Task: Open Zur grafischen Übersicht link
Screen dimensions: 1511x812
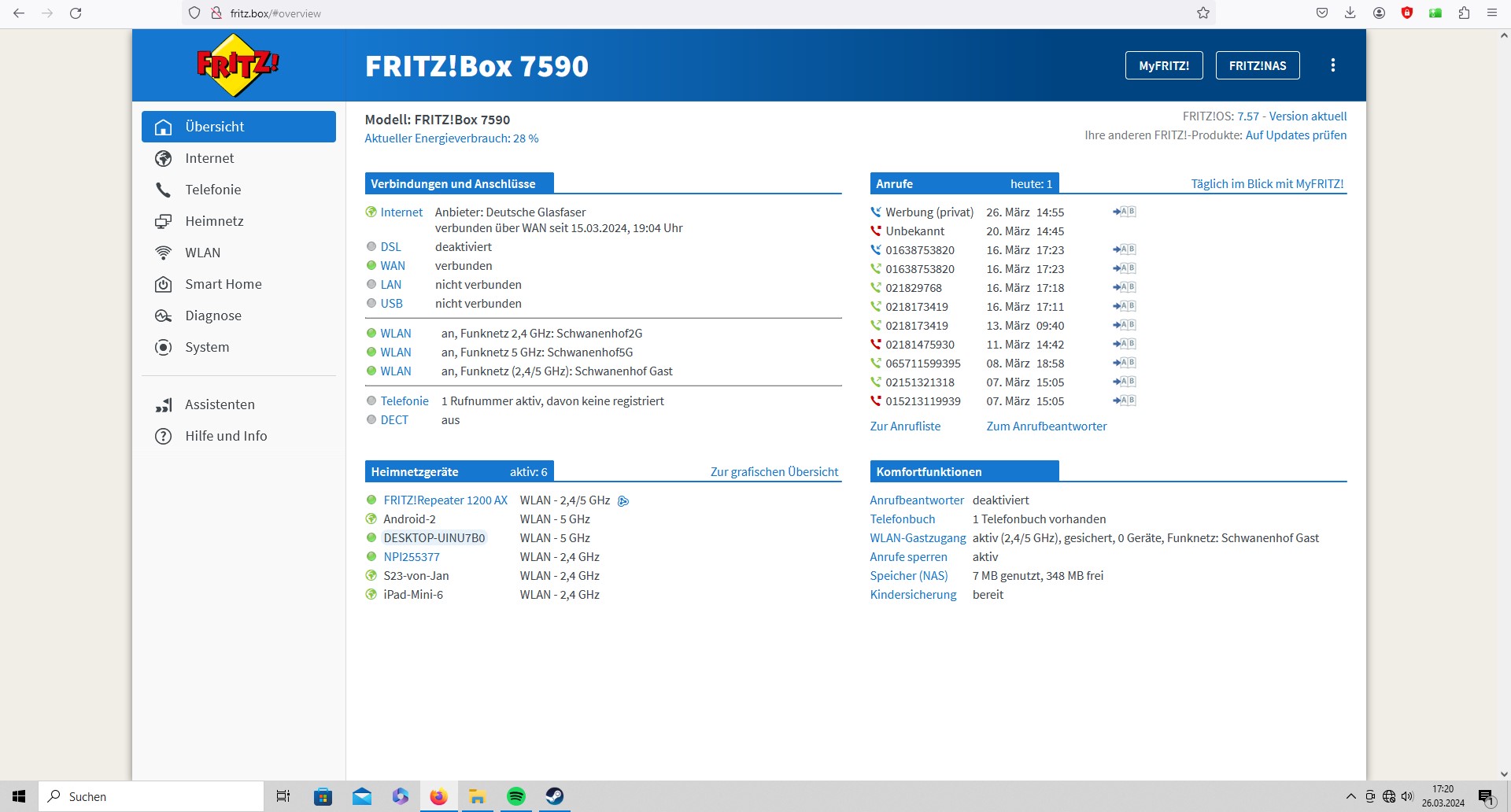Action: pyautogui.click(x=774, y=471)
